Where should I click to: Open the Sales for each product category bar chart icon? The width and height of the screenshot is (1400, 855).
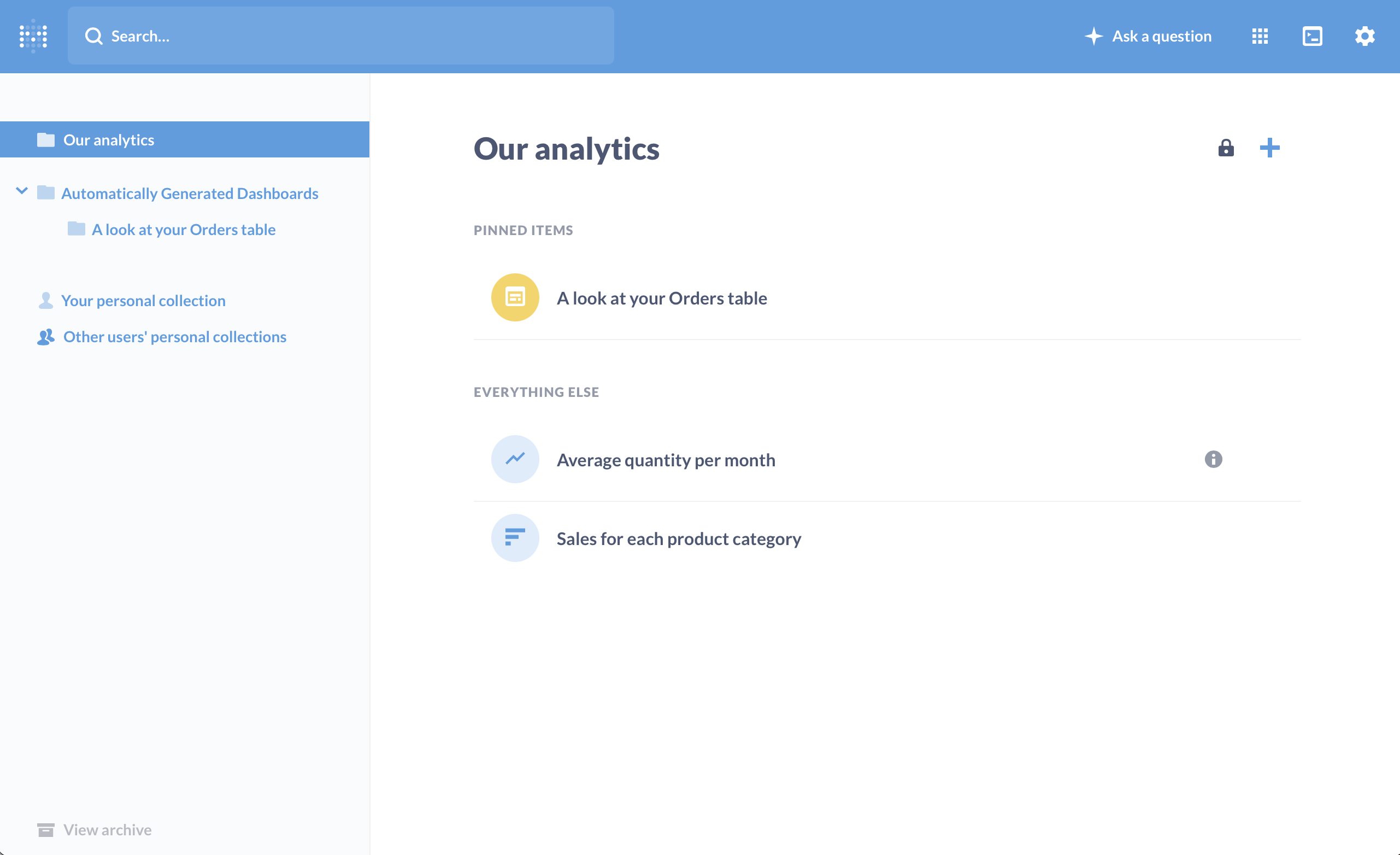(x=514, y=537)
